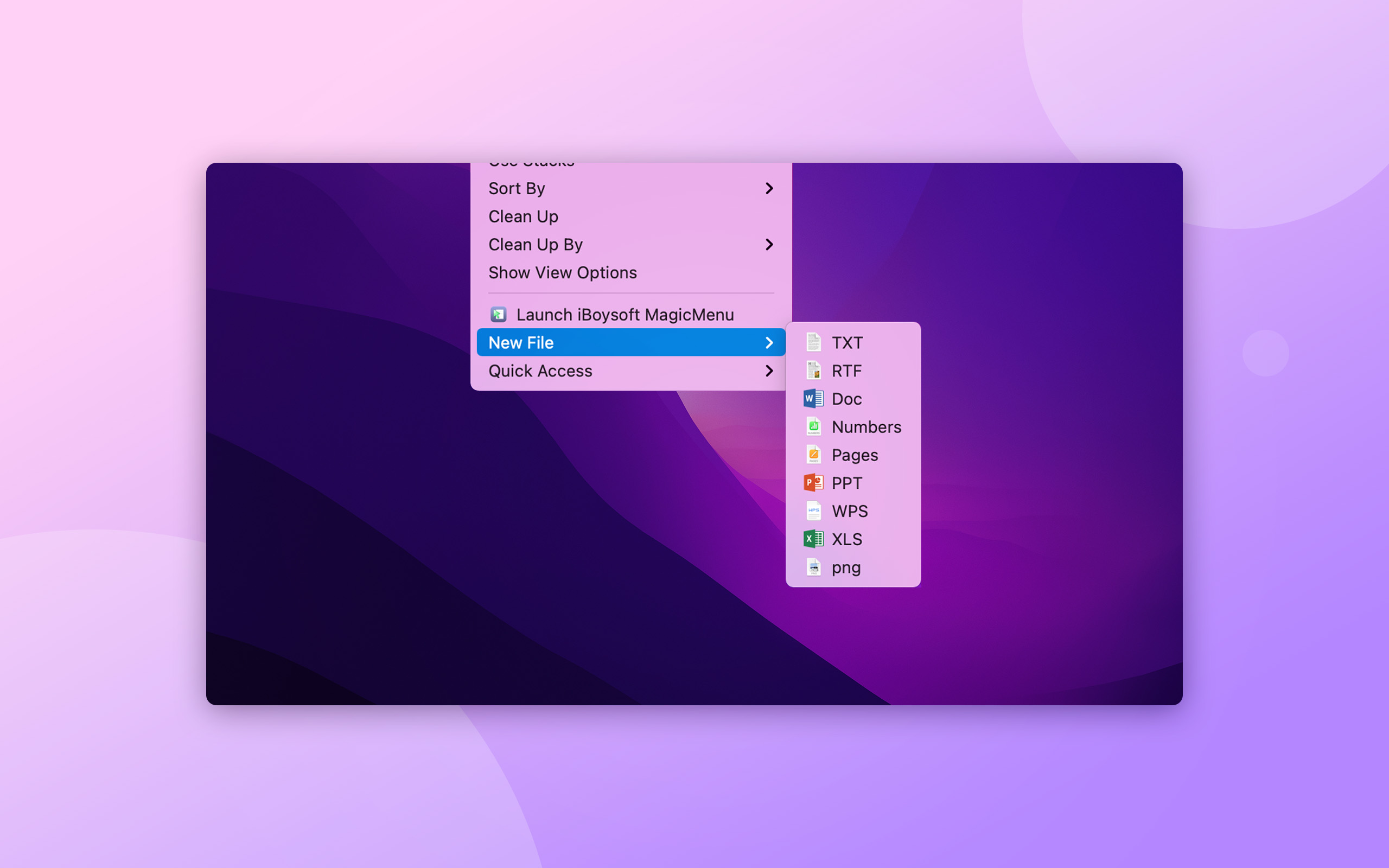1389x868 pixels.
Task: Click the WPS file icon
Action: [813, 511]
